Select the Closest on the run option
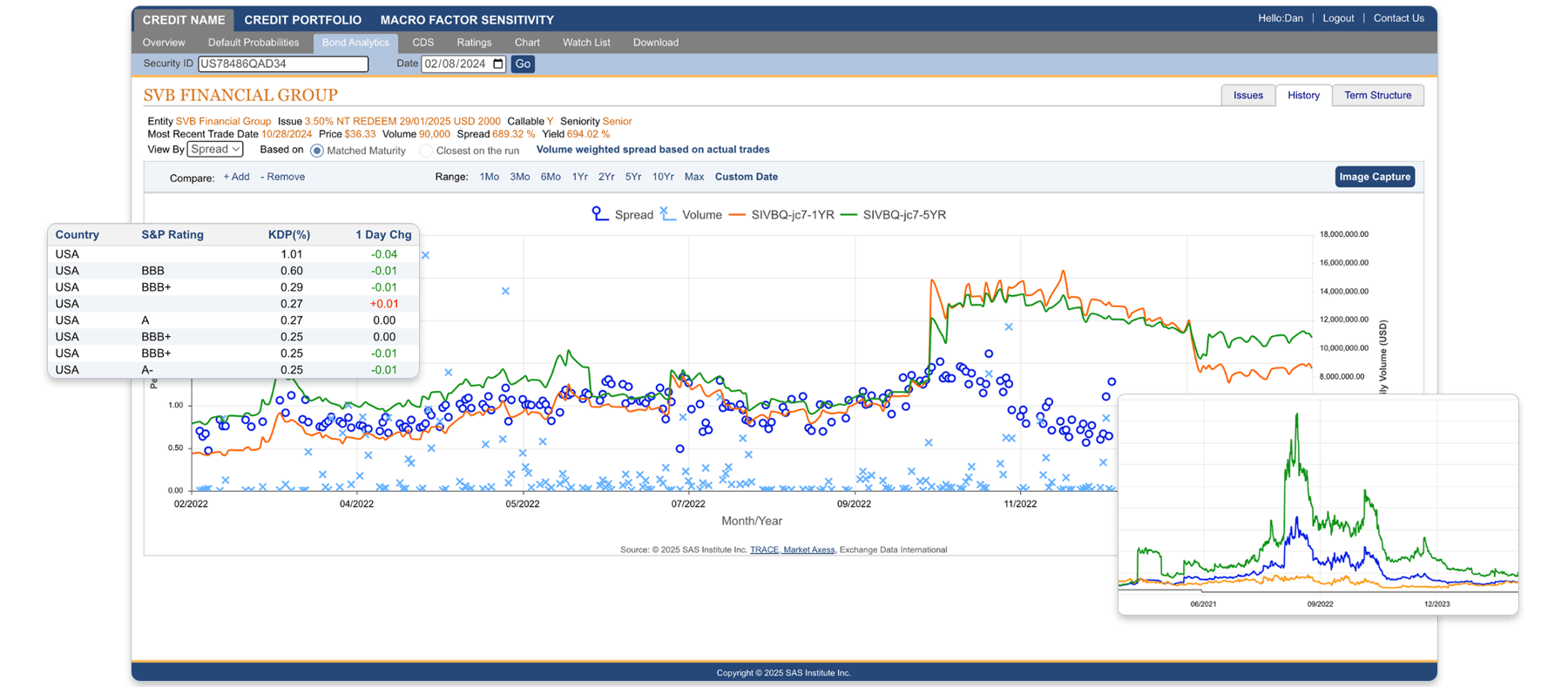 pos(426,151)
